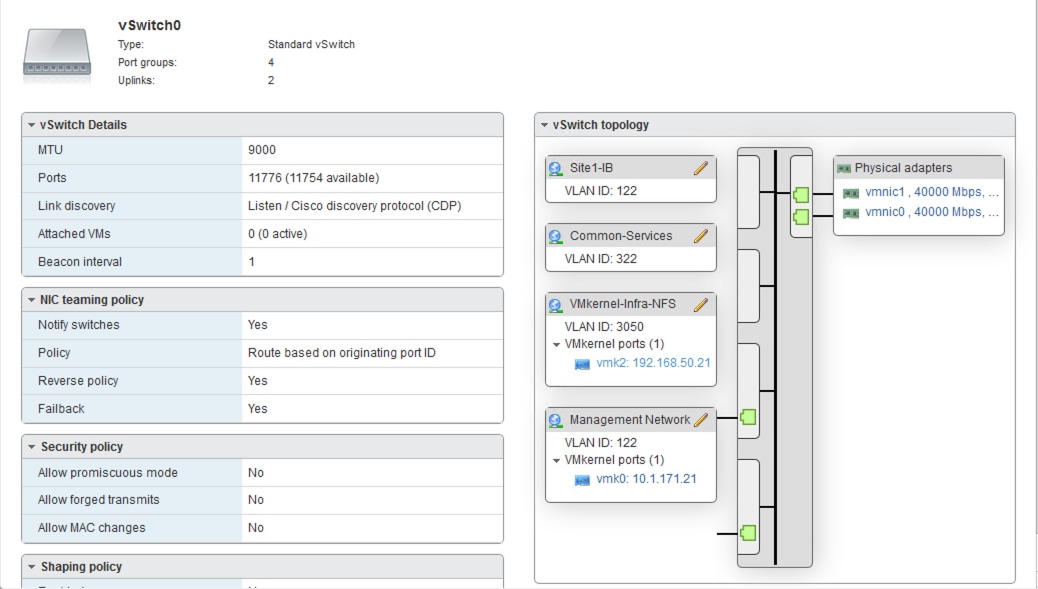This screenshot has width=1038, height=589.
Task: Click the vmk0 VMkernel adapter icon
Action: pos(582,480)
